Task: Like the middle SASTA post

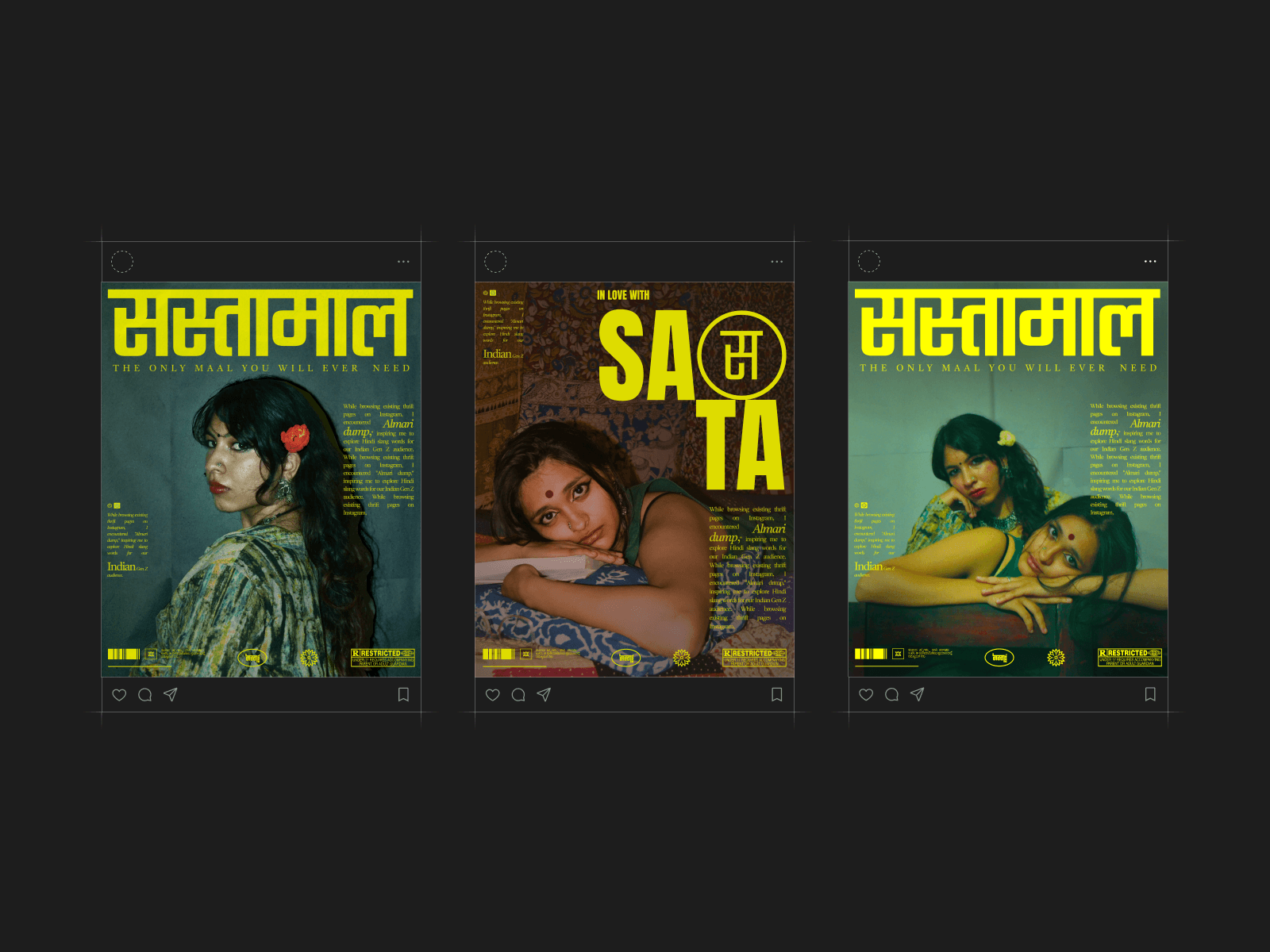Action: click(493, 695)
